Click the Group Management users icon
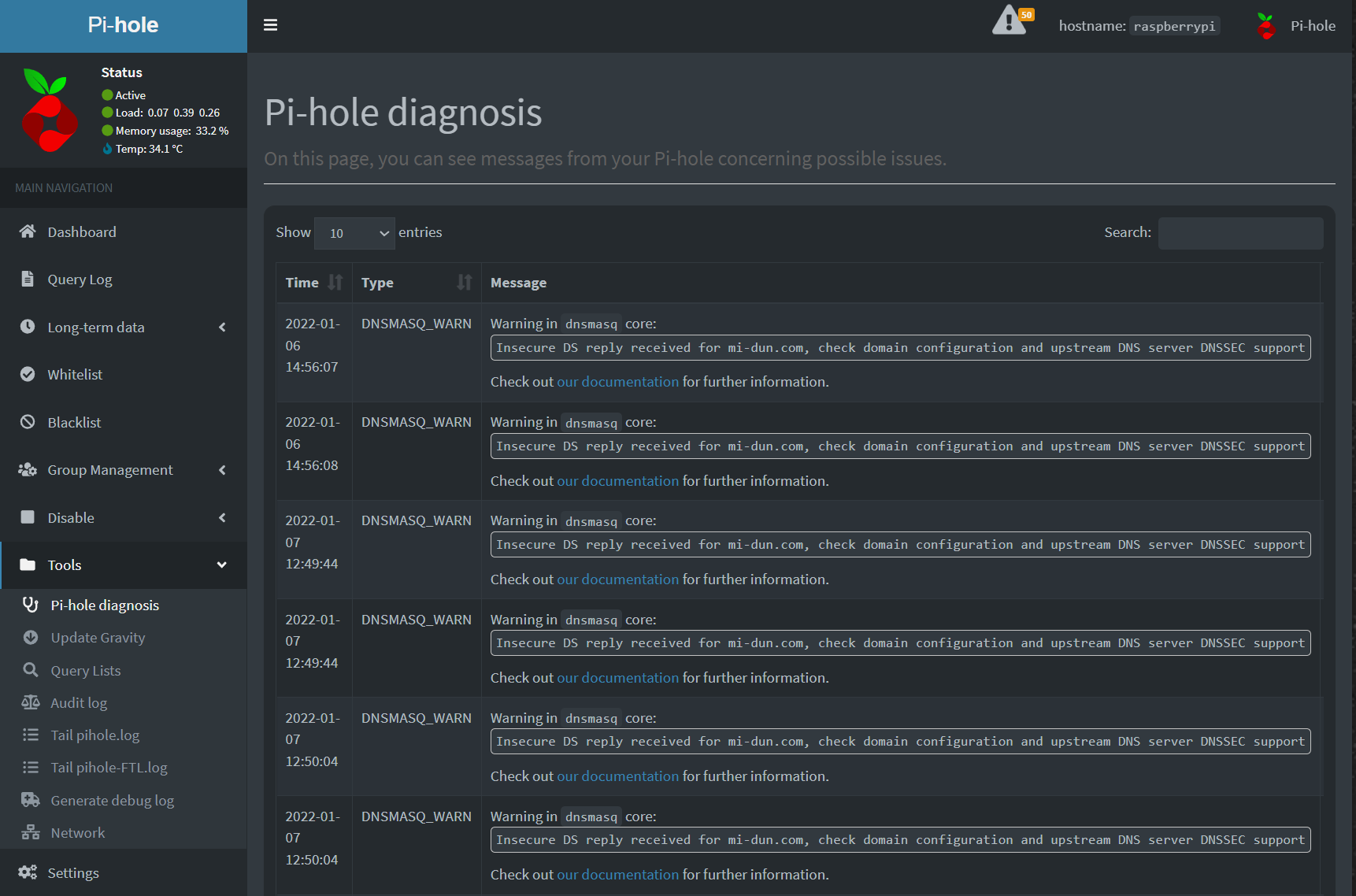The width and height of the screenshot is (1356, 896). point(28,470)
